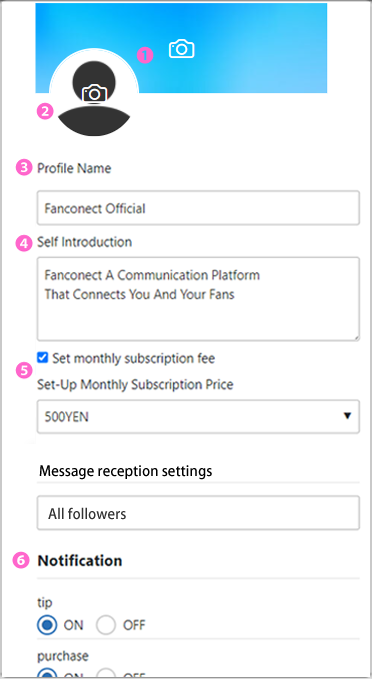Click the profile picture camera icon
Viewport: 372px width, 679px height.
click(94, 93)
